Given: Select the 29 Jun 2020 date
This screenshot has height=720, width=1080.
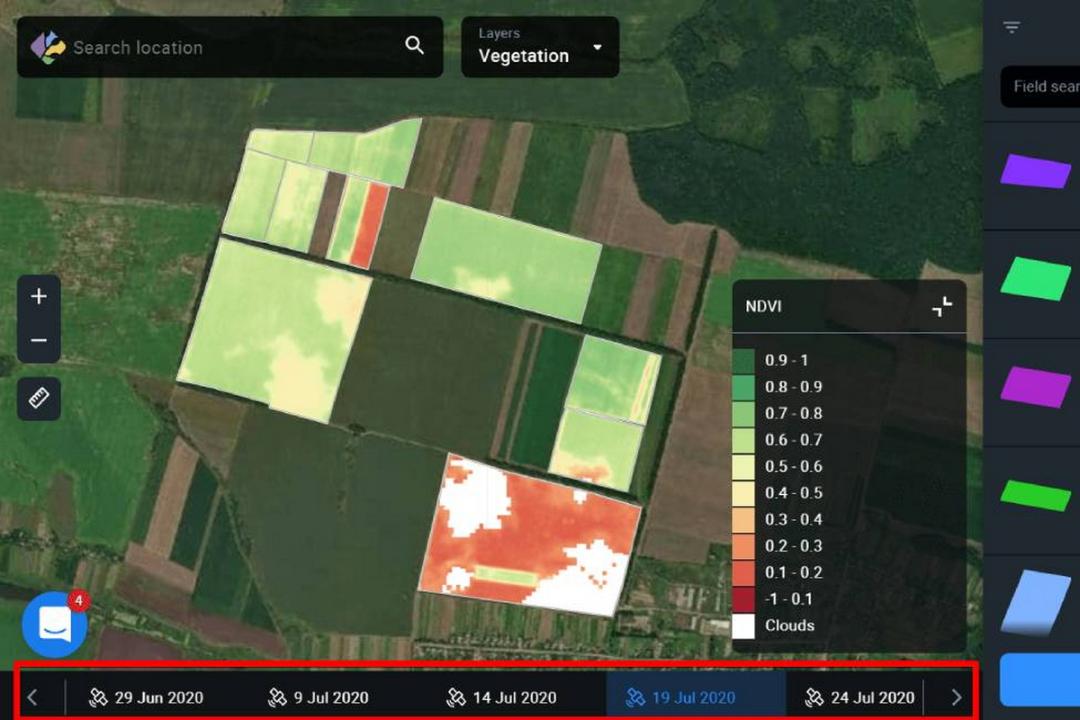Looking at the screenshot, I should [146, 697].
